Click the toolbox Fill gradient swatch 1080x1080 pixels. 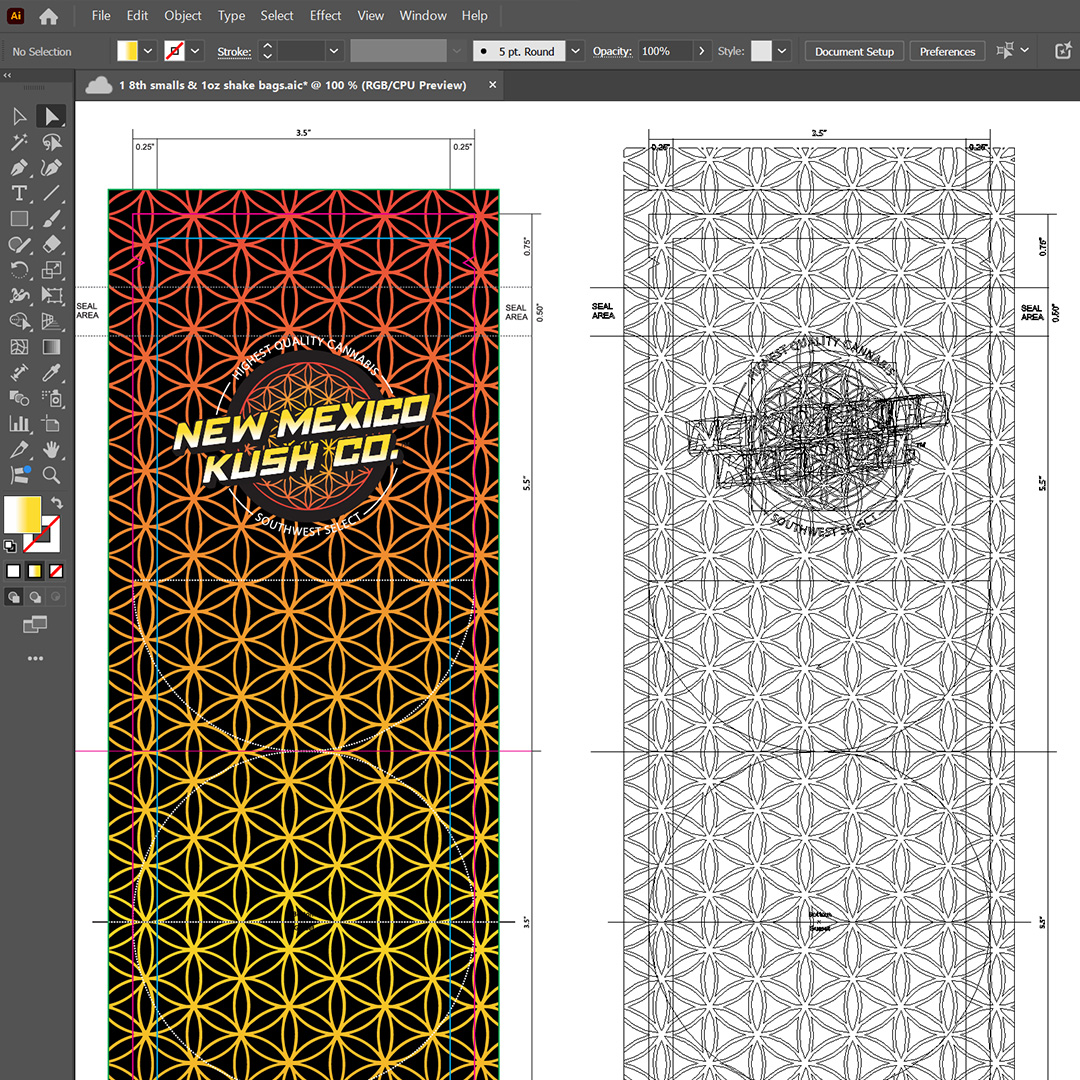coord(21,515)
